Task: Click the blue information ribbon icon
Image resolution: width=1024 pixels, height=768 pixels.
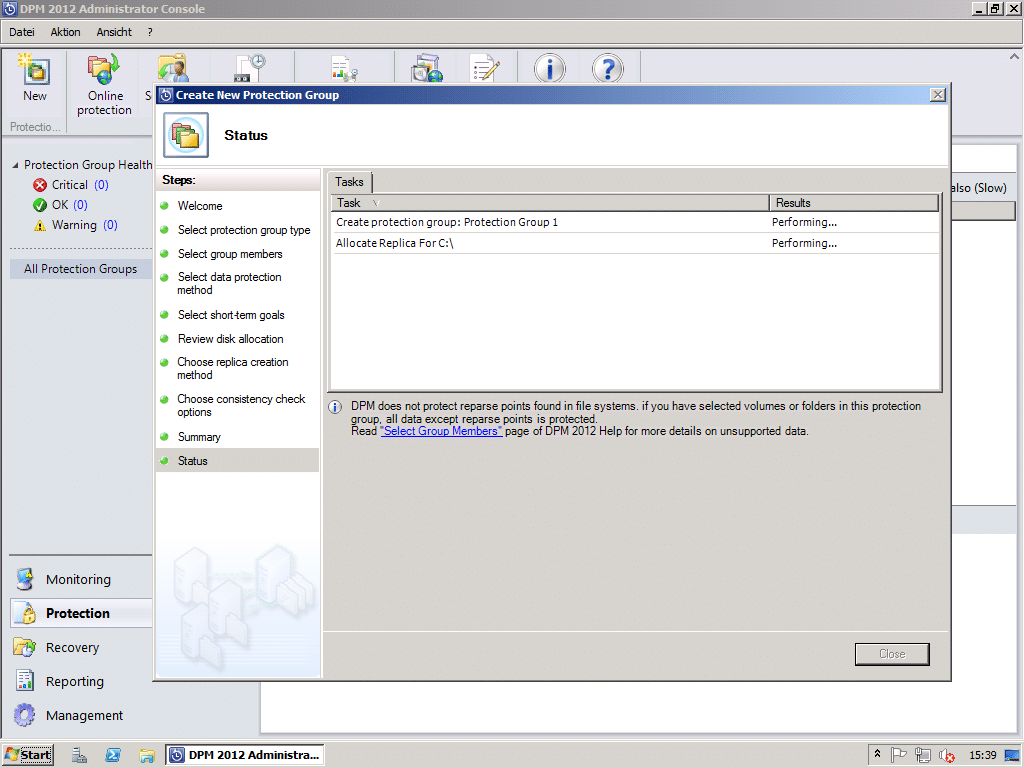Action: click(550, 68)
